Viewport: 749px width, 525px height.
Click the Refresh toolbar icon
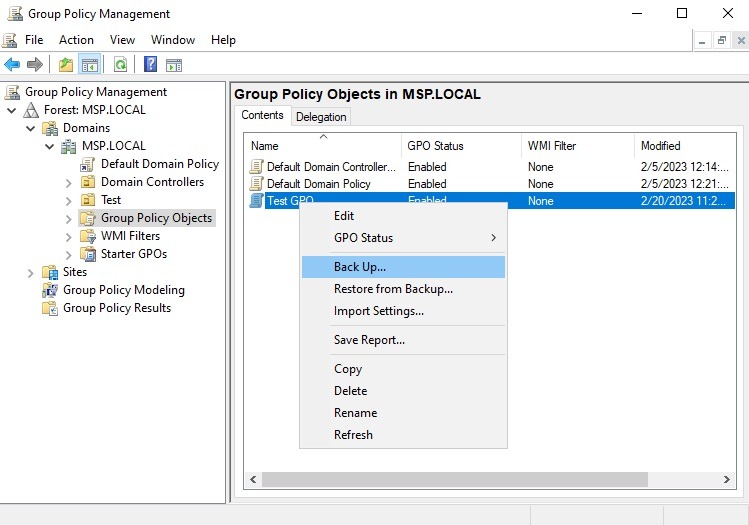click(x=120, y=65)
